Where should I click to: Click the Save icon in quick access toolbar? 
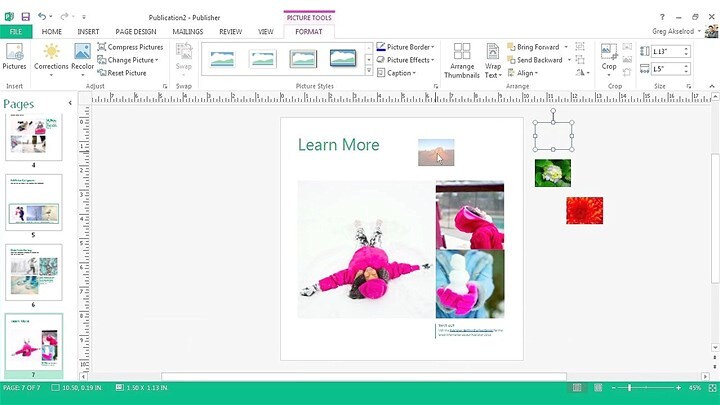(x=25, y=17)
